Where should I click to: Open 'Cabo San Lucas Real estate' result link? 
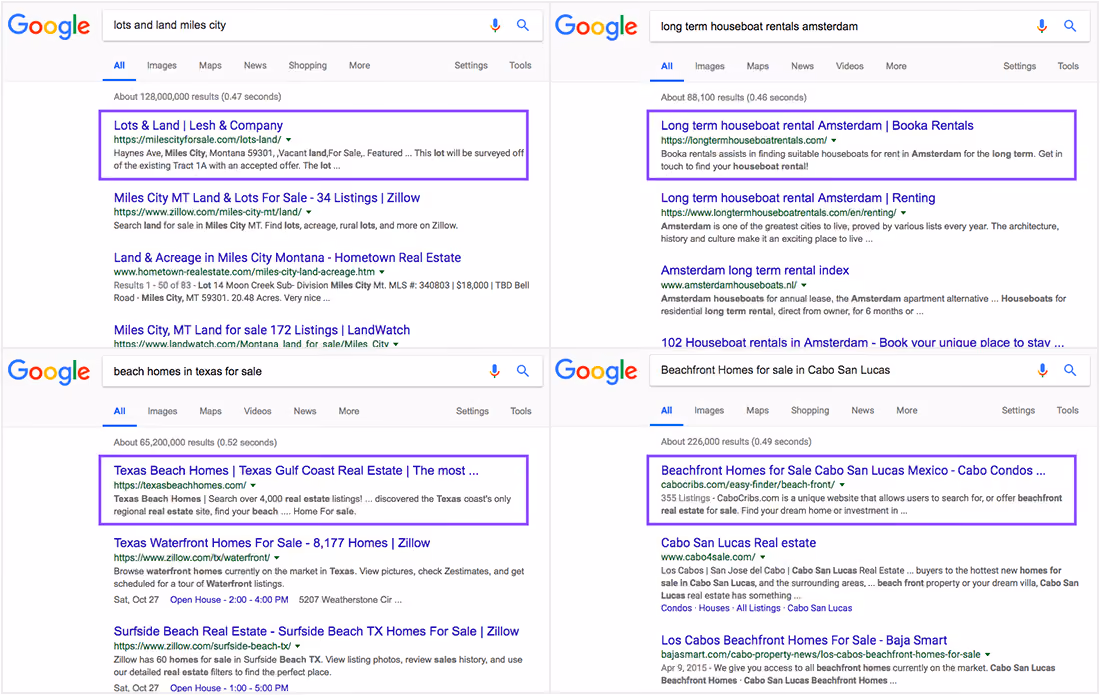[738, 543]
